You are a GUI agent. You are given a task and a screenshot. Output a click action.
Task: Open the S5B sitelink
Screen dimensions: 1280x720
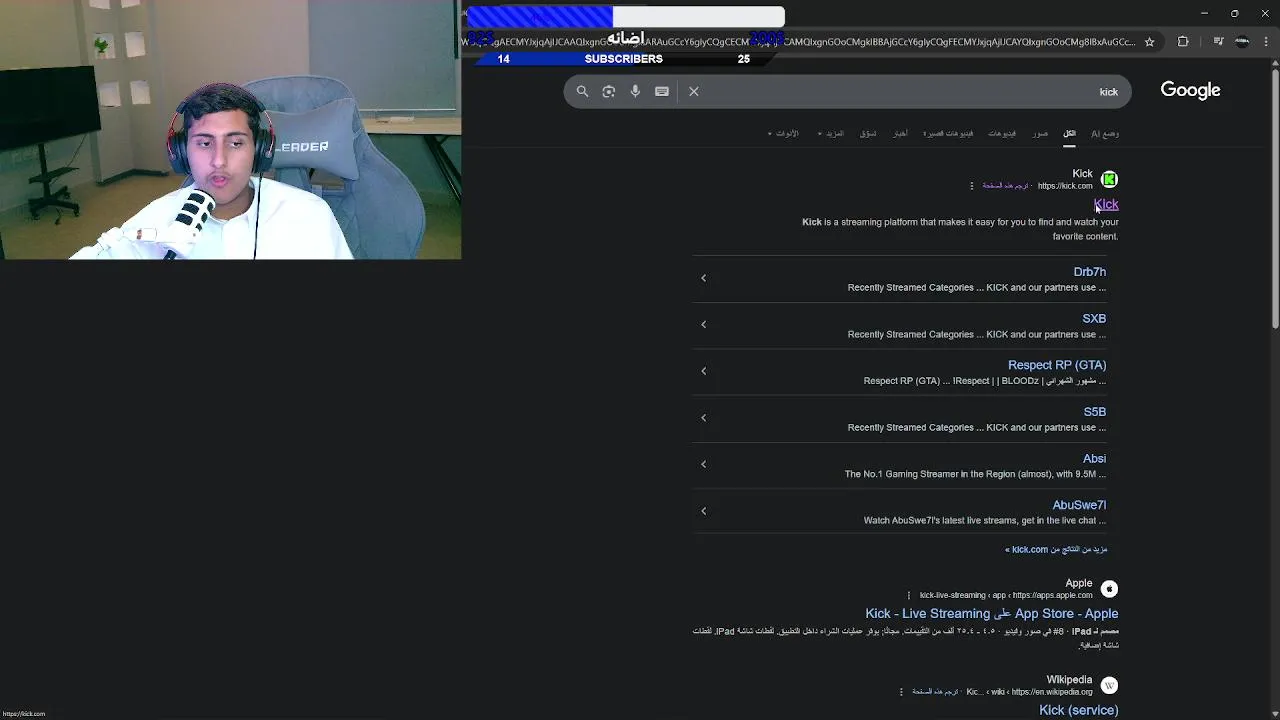(x=1095, y=412)
